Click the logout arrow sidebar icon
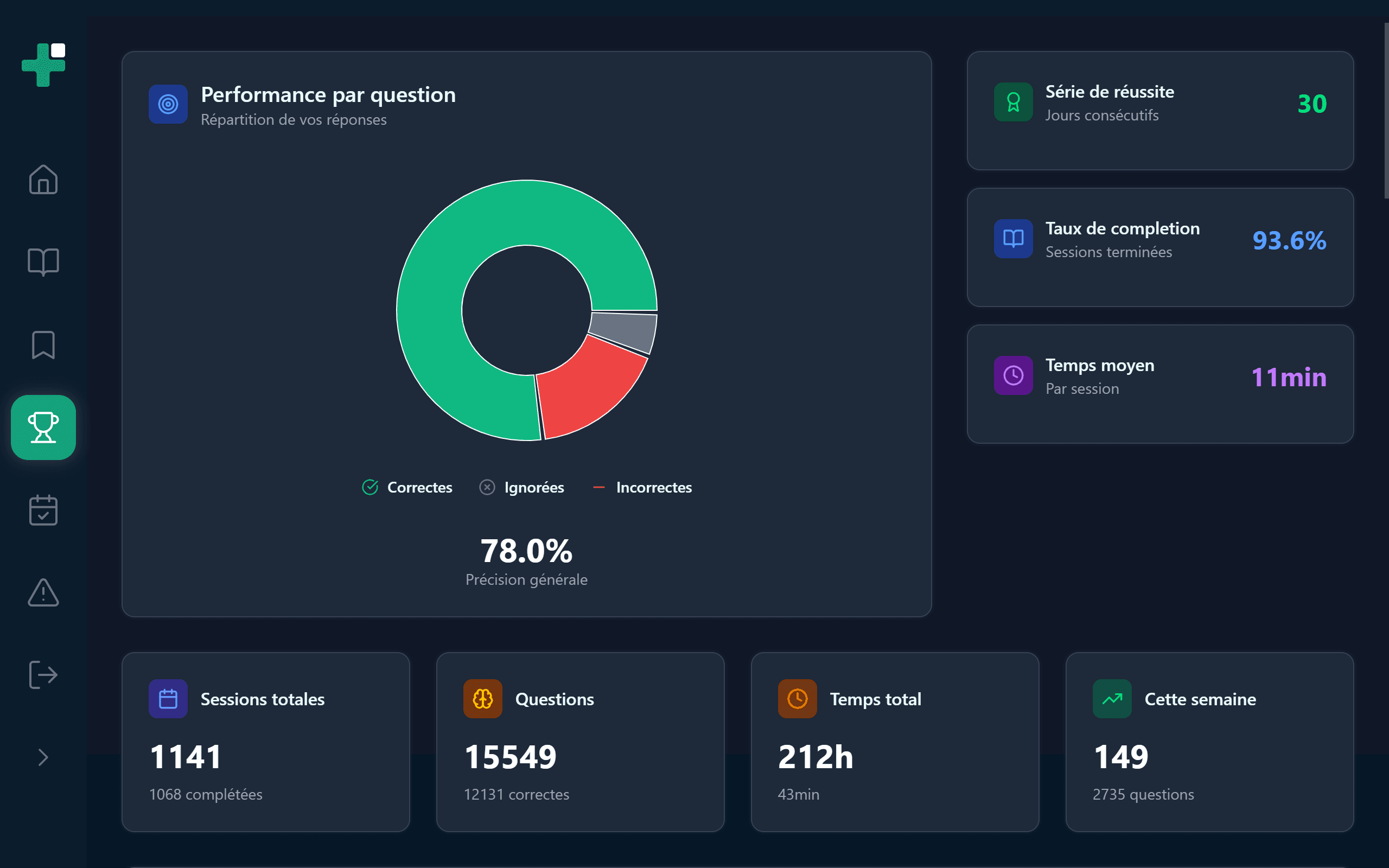This screenshot has width=1389, height=868. click(43, 674)
